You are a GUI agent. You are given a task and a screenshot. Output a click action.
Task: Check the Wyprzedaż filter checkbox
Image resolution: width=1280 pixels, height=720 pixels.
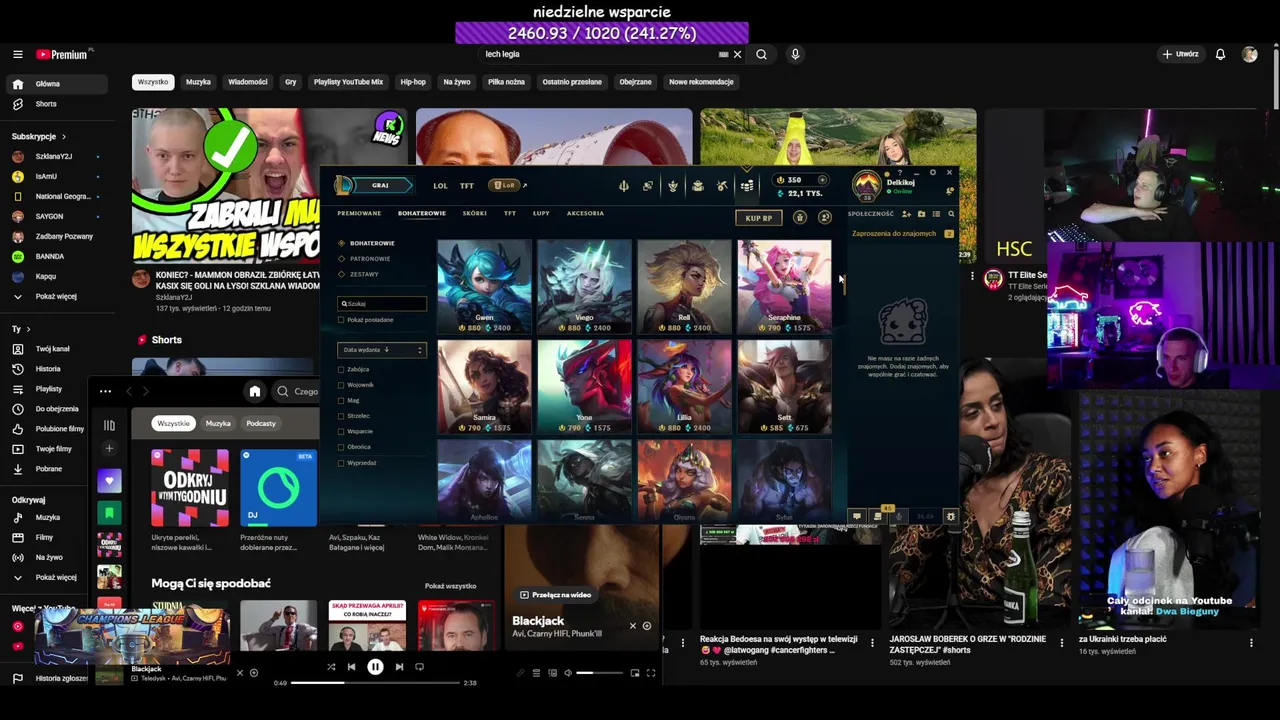tap(341, 463)
